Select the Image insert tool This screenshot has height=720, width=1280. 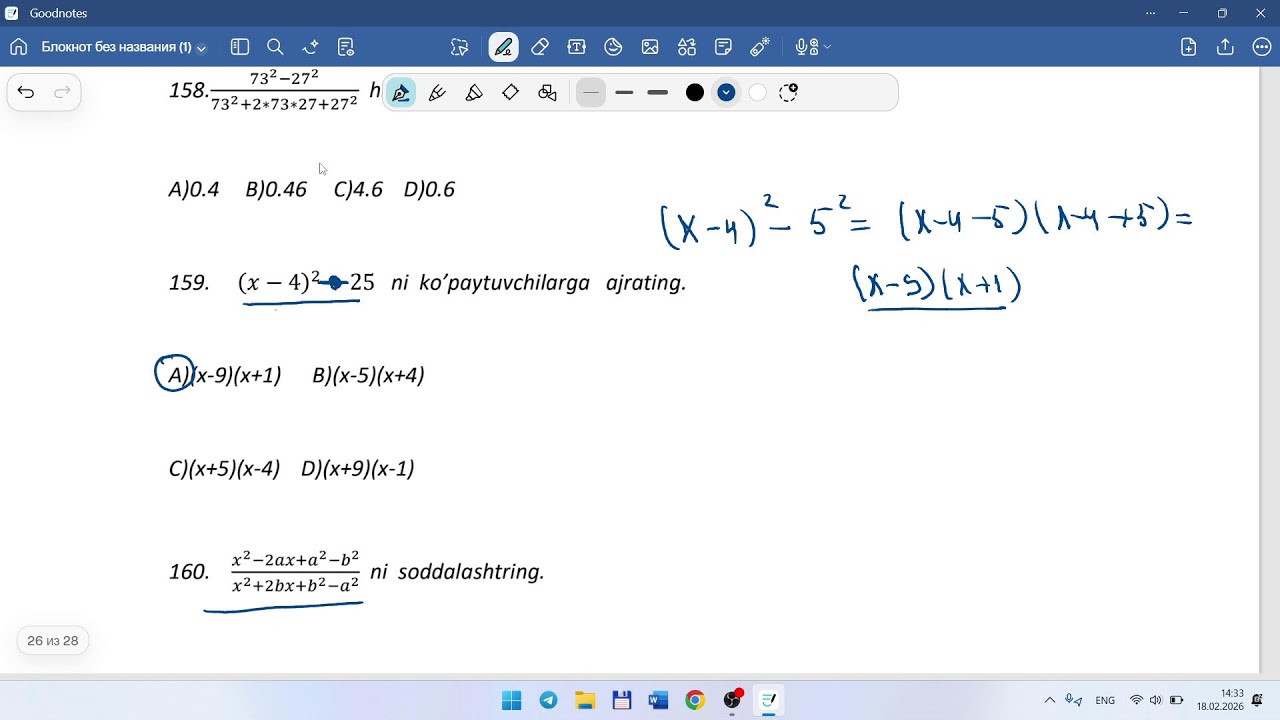click(650, 47)
